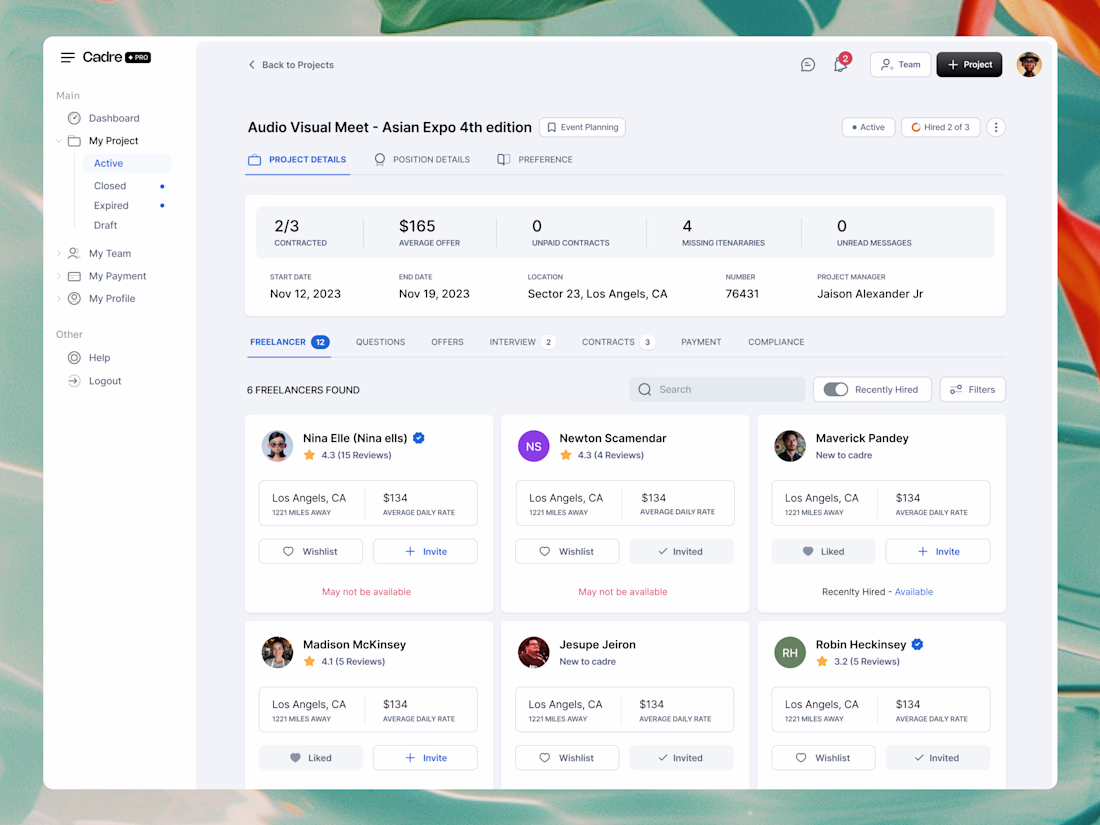Image resolution: width=1100 pixels, height=825 pixels.
Task: Click the search magnifier icon
Action: coord(645,389)
